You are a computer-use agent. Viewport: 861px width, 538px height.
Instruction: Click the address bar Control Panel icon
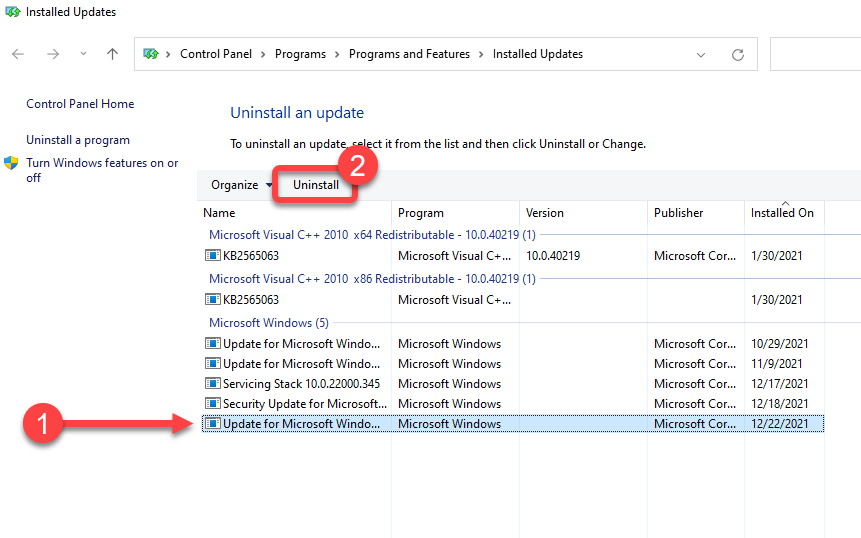click(x=151, y=54)
